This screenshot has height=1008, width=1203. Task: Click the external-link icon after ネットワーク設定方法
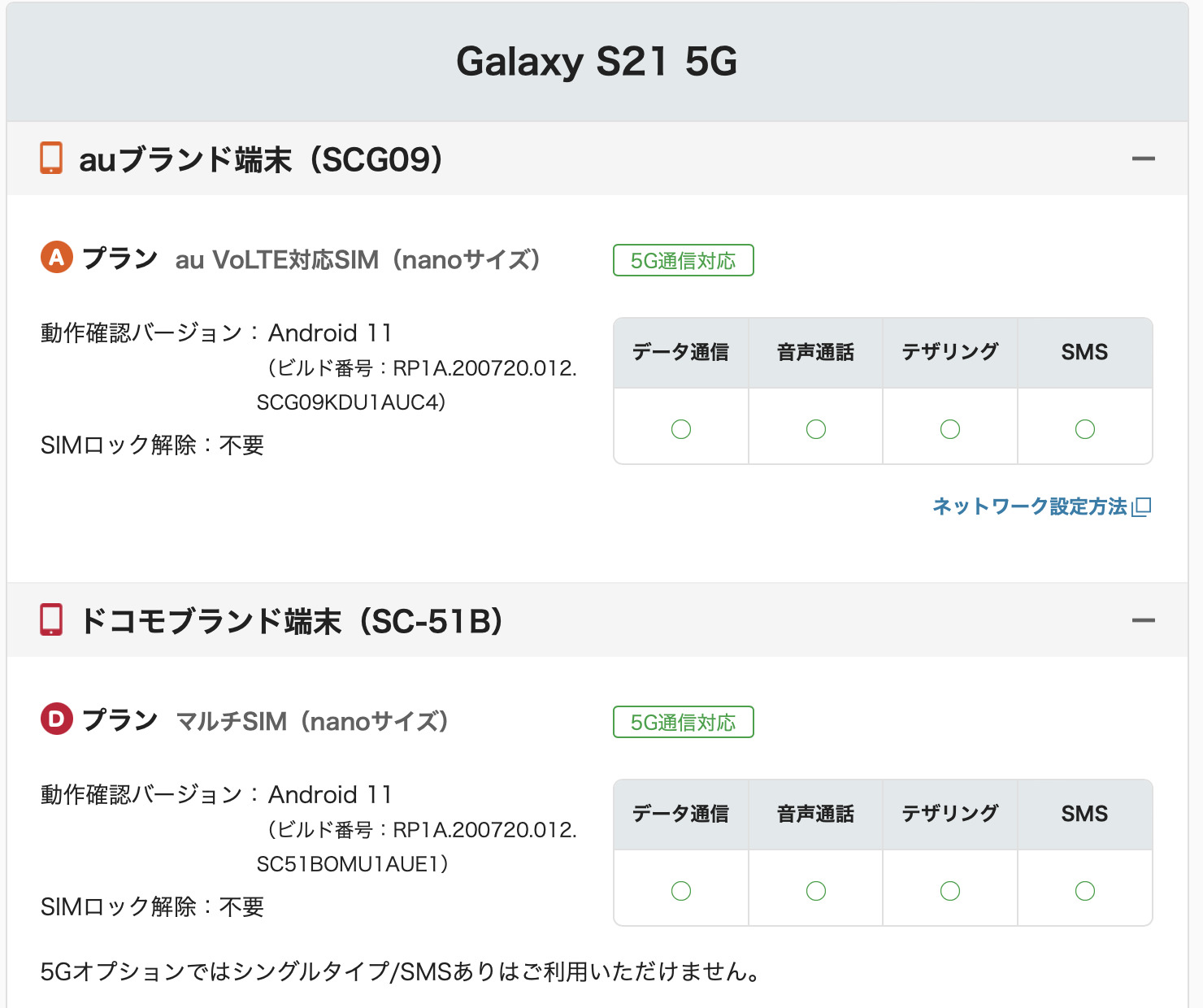[1142, 506]
